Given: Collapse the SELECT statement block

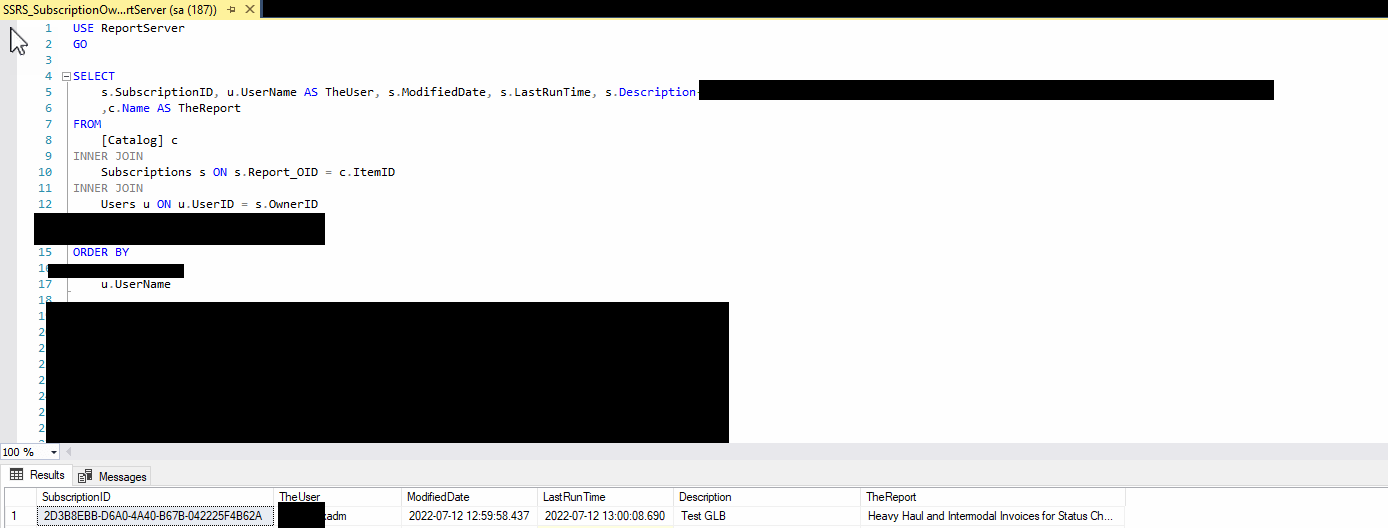Looking at the screenshot, I should coord(66,76).
